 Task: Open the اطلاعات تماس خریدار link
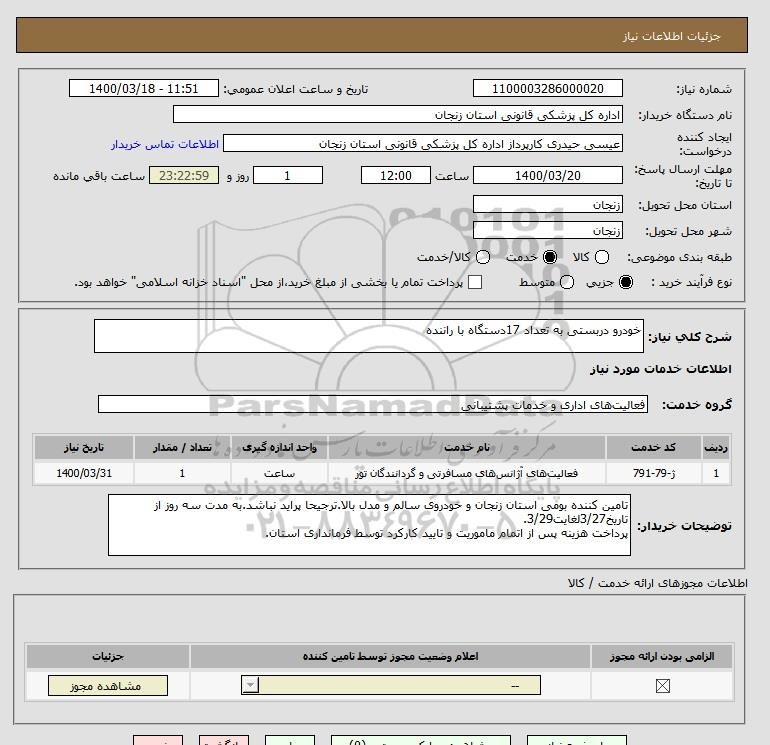[165, 144]
